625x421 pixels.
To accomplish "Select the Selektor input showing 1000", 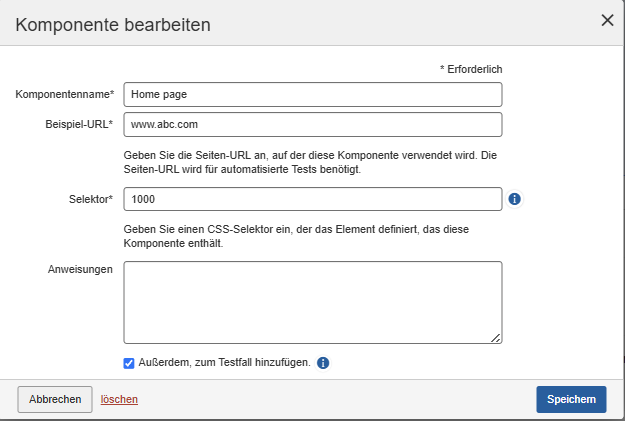I will pyautogui.click(x=312, y=199).
